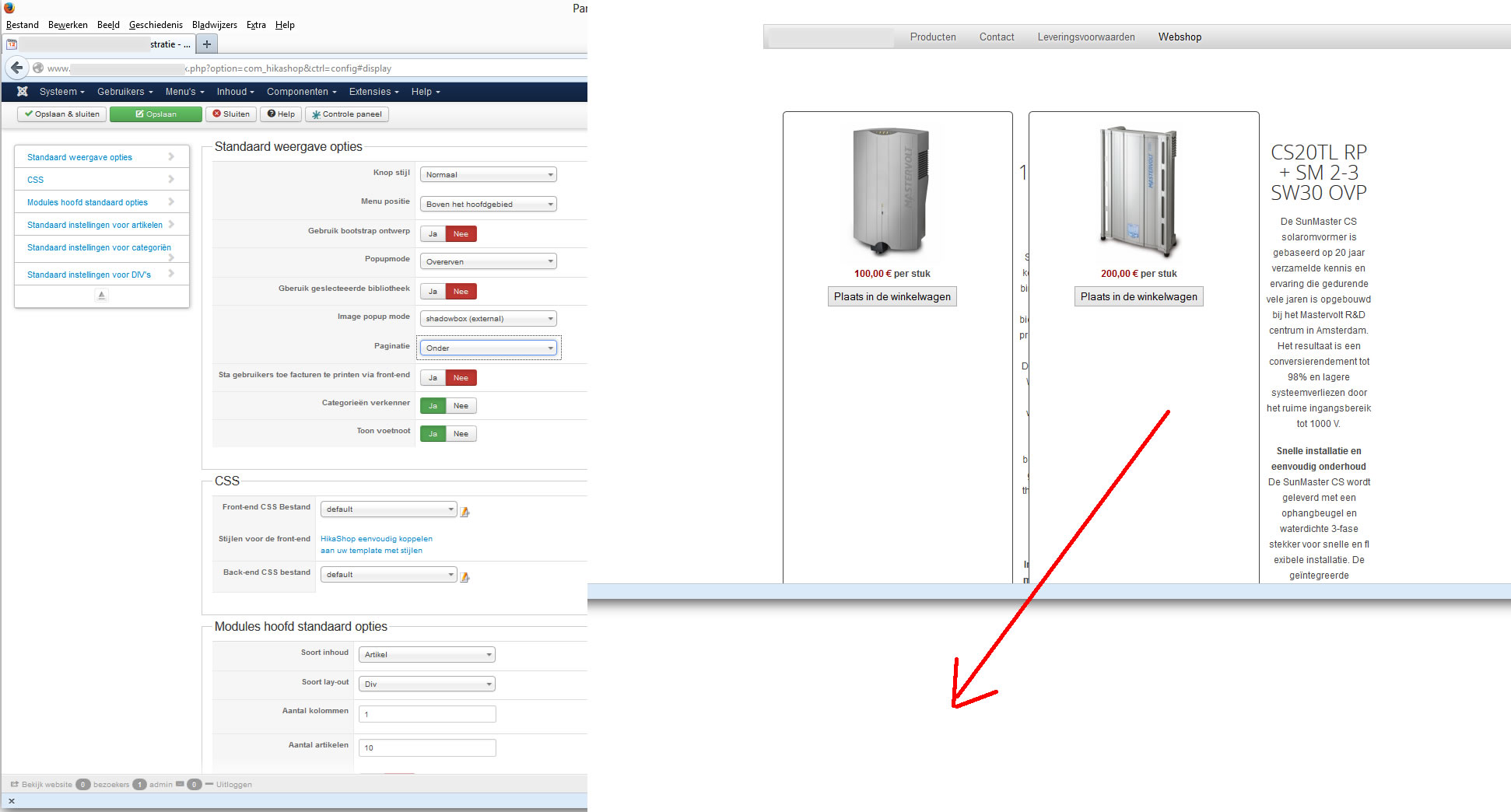This screenshot has height=812, width=1511.
Task: Edit the Front-end CSS file via pencil icon
Action: tap(465, 512)
